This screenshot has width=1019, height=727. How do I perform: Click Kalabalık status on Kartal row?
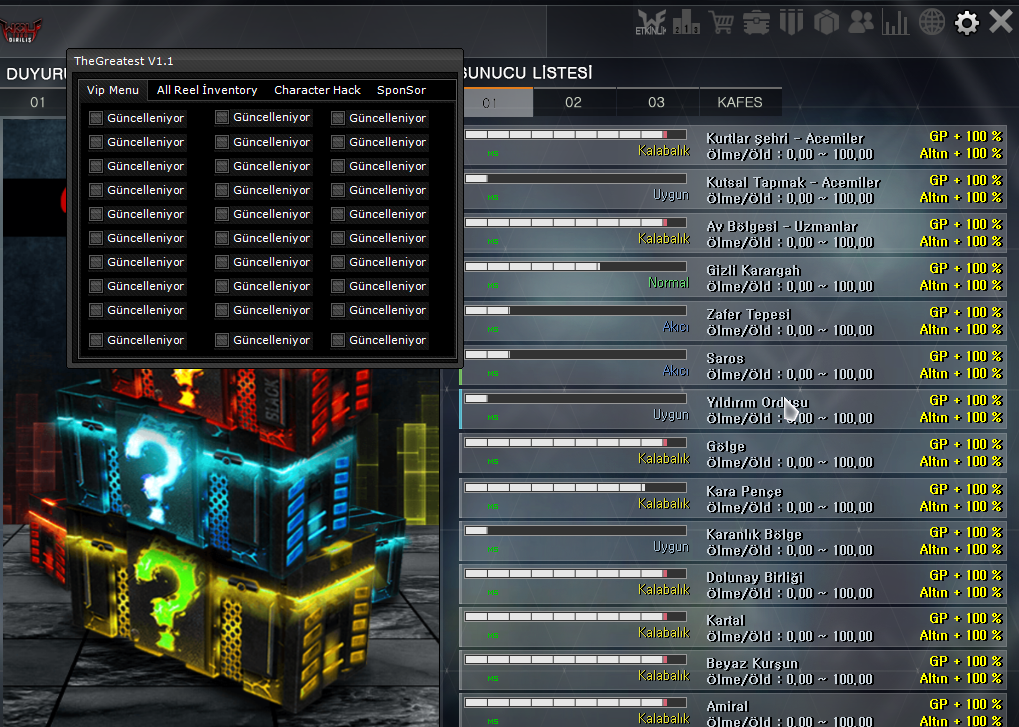(x=664, y=633)
